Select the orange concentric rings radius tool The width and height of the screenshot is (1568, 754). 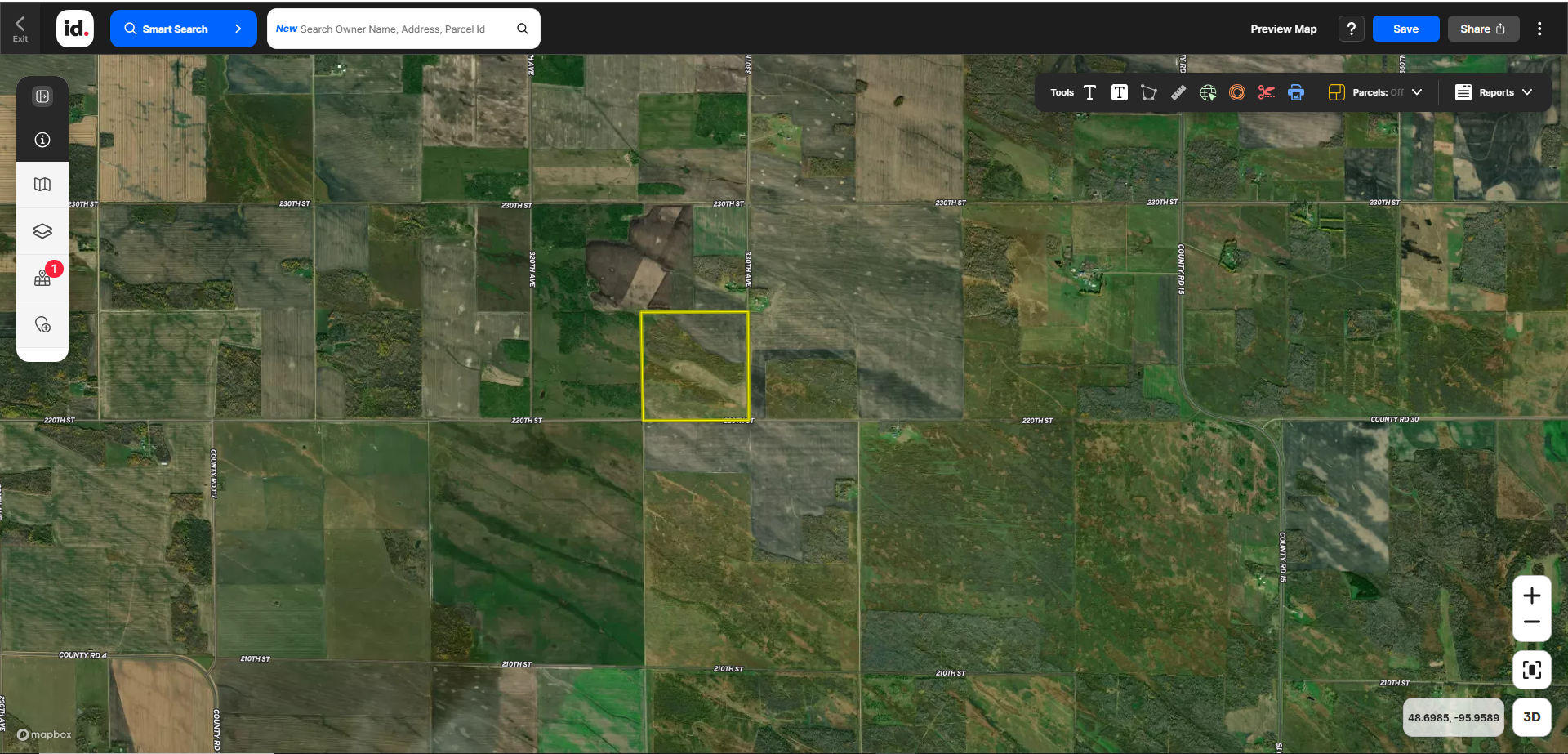coord(1237,92)
